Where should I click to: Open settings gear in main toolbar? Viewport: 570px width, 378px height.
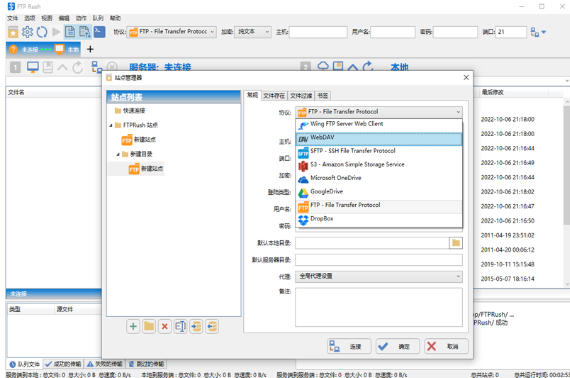pyautogui.click(x=27, y=32)
